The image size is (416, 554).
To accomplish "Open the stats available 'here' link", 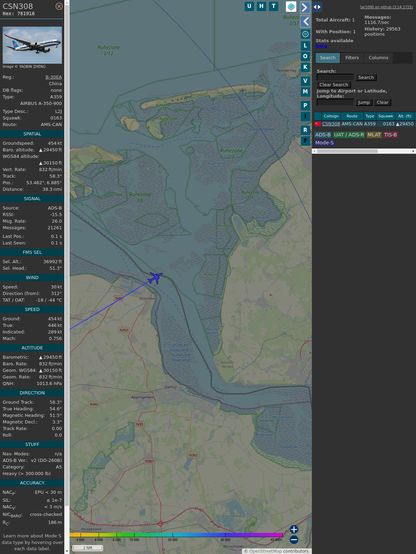I will coord(321,46).
